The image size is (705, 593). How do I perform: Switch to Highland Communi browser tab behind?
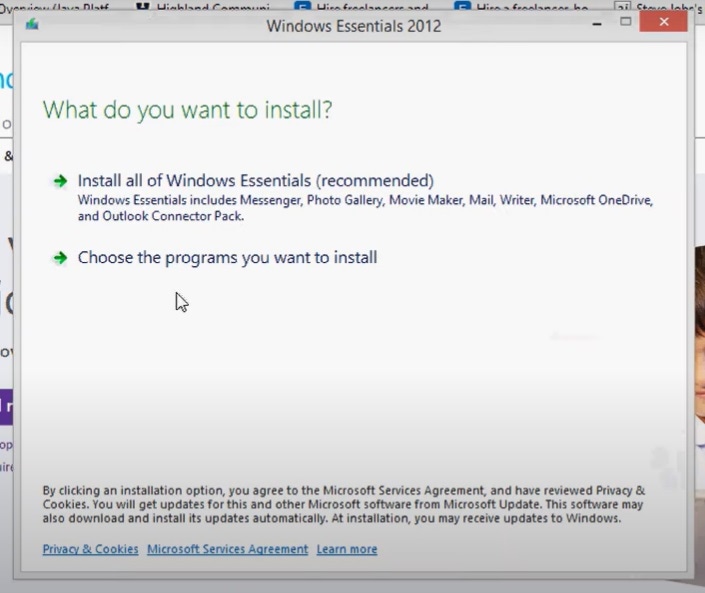point(203,6)
